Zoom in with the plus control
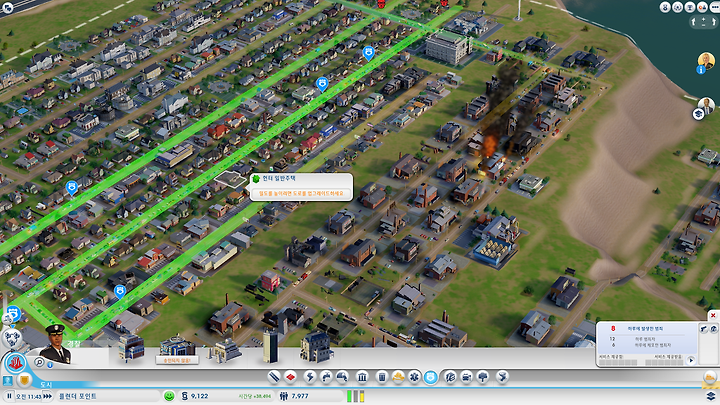This screenshot has width=720, height=405. 703,19
